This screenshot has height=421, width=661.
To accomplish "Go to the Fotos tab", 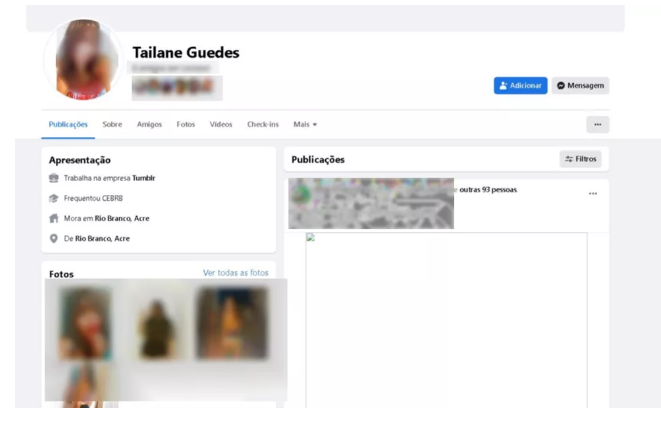I will [185, 125].
